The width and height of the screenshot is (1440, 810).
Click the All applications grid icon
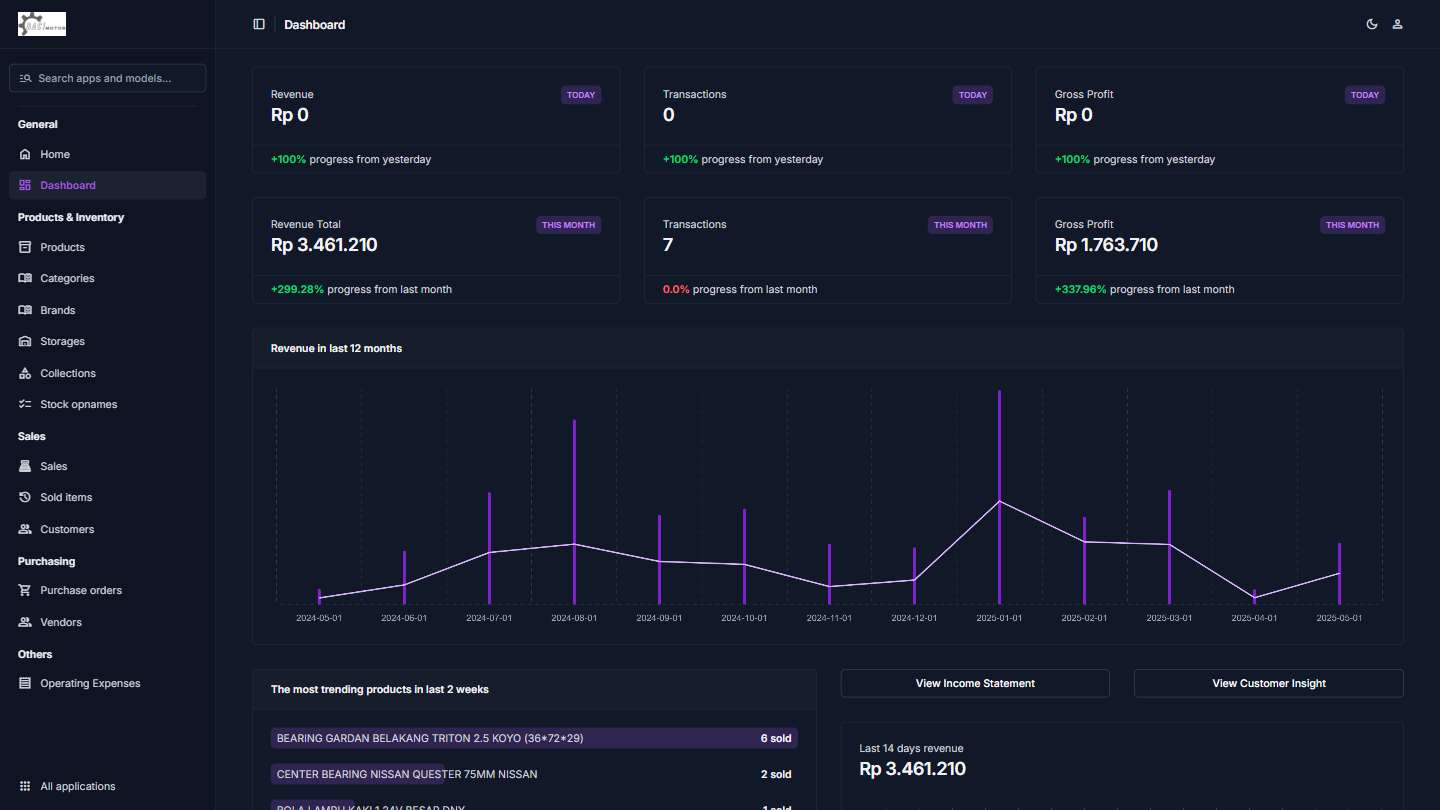click(25, 786)
